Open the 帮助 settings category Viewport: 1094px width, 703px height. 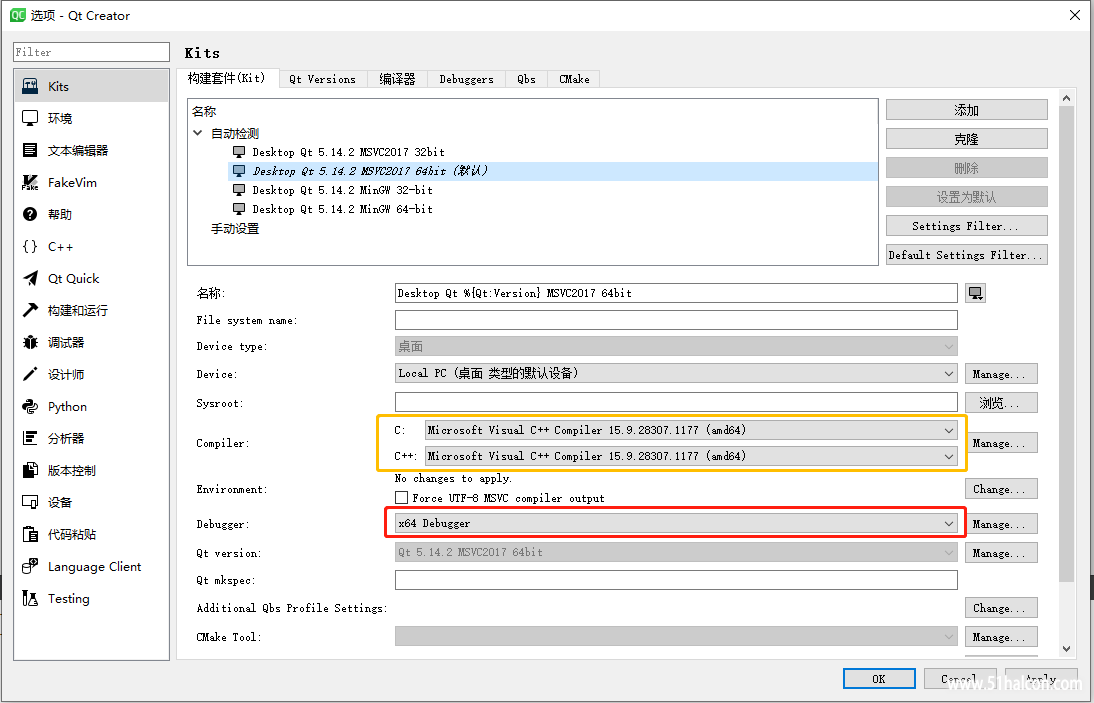click(x=91, y=215)
